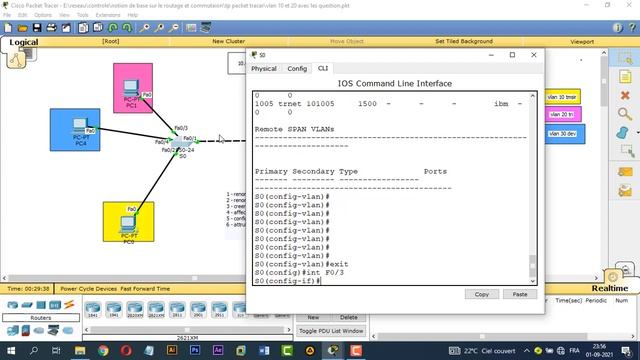Click Toggle PDU List Window button

tap(331, 331)
